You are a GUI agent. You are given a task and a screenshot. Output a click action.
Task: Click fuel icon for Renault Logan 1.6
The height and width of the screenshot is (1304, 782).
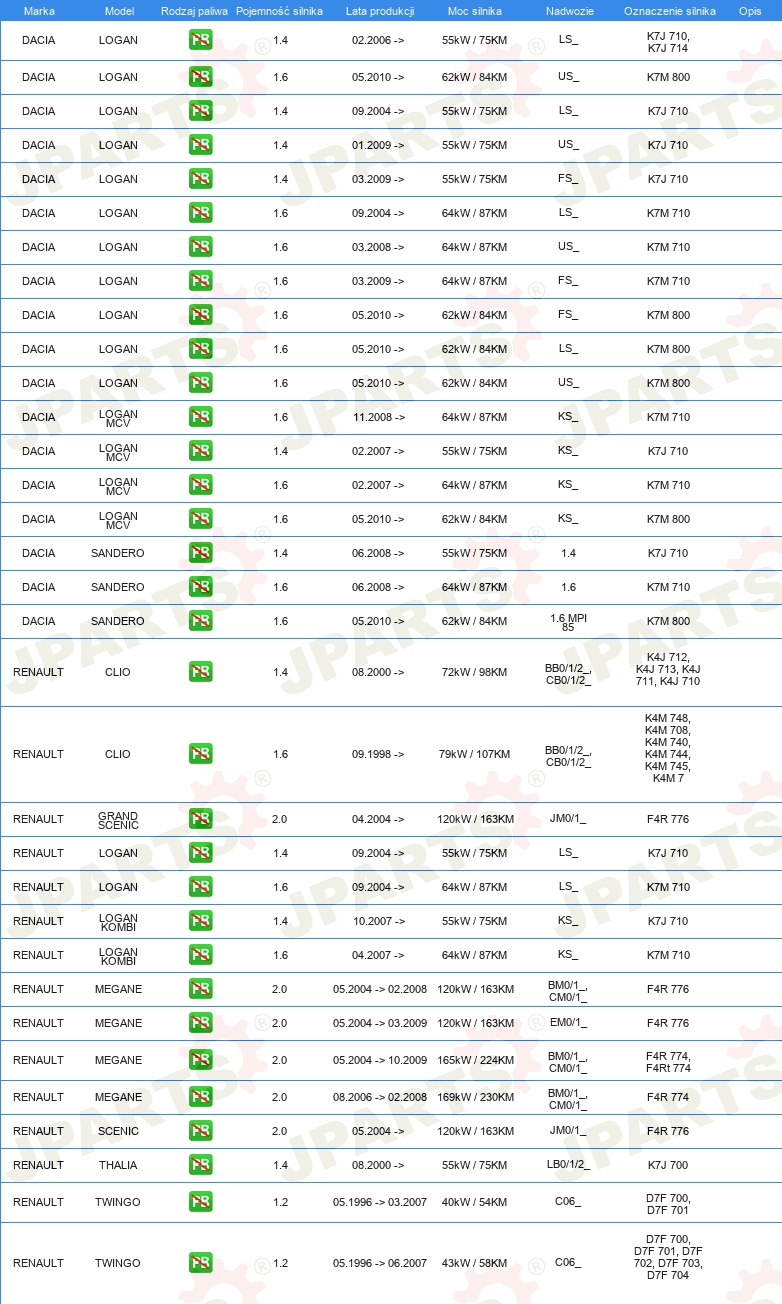pos(200,887)
